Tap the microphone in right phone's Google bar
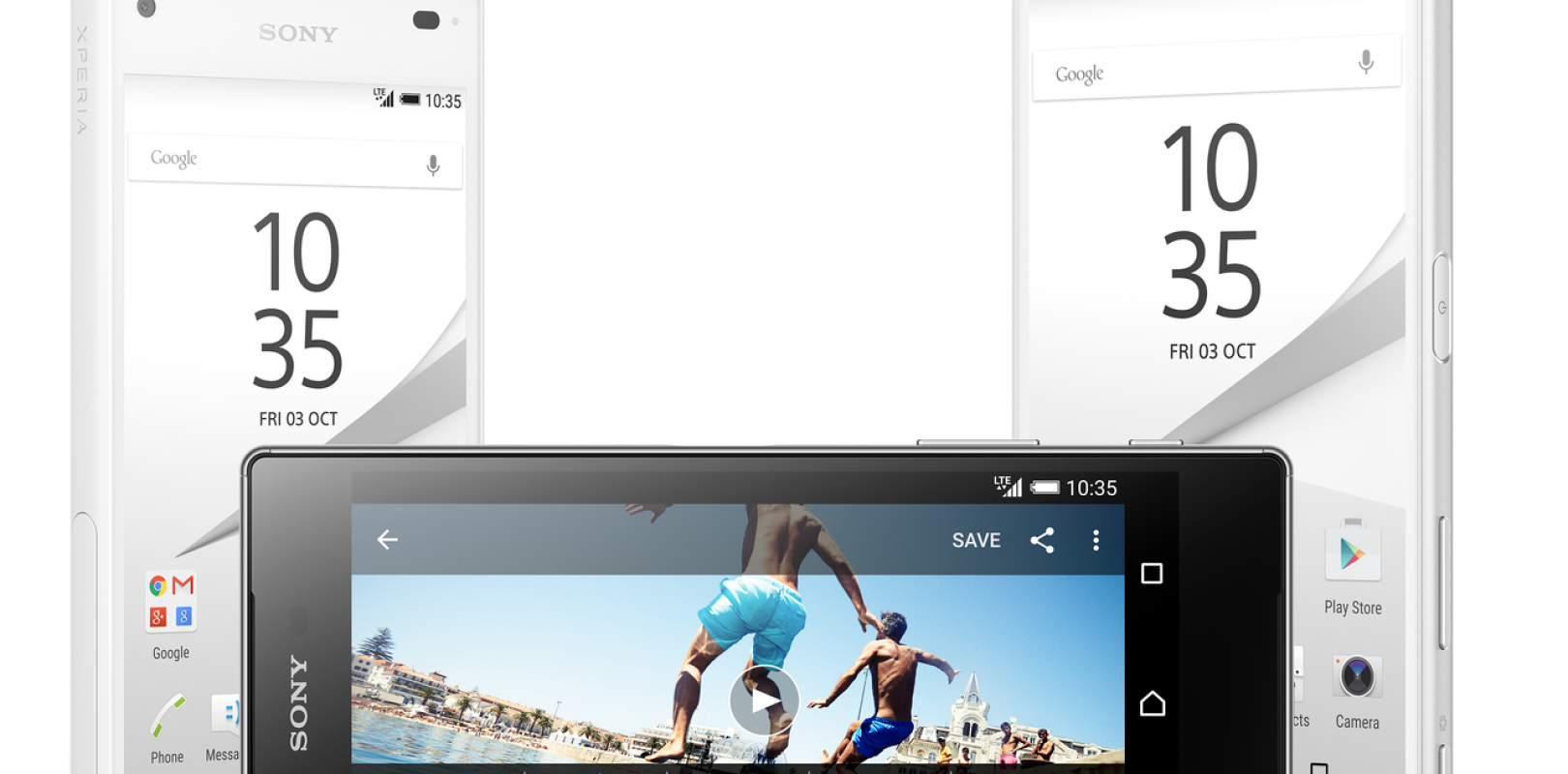The image size is (1568, 774). pyautogui.click(x=1366, y=62)
